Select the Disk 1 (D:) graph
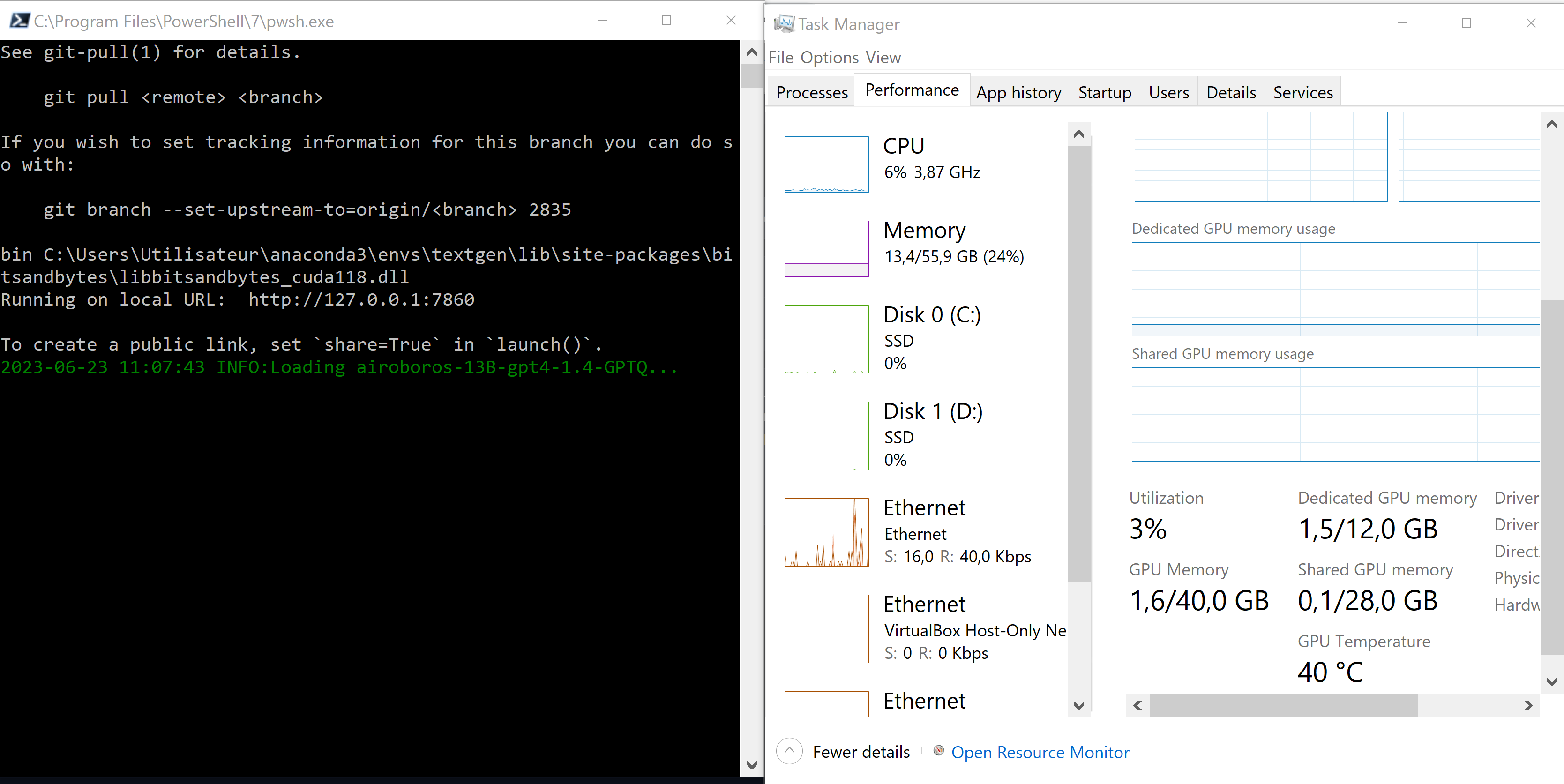 (x=827, y=435)
